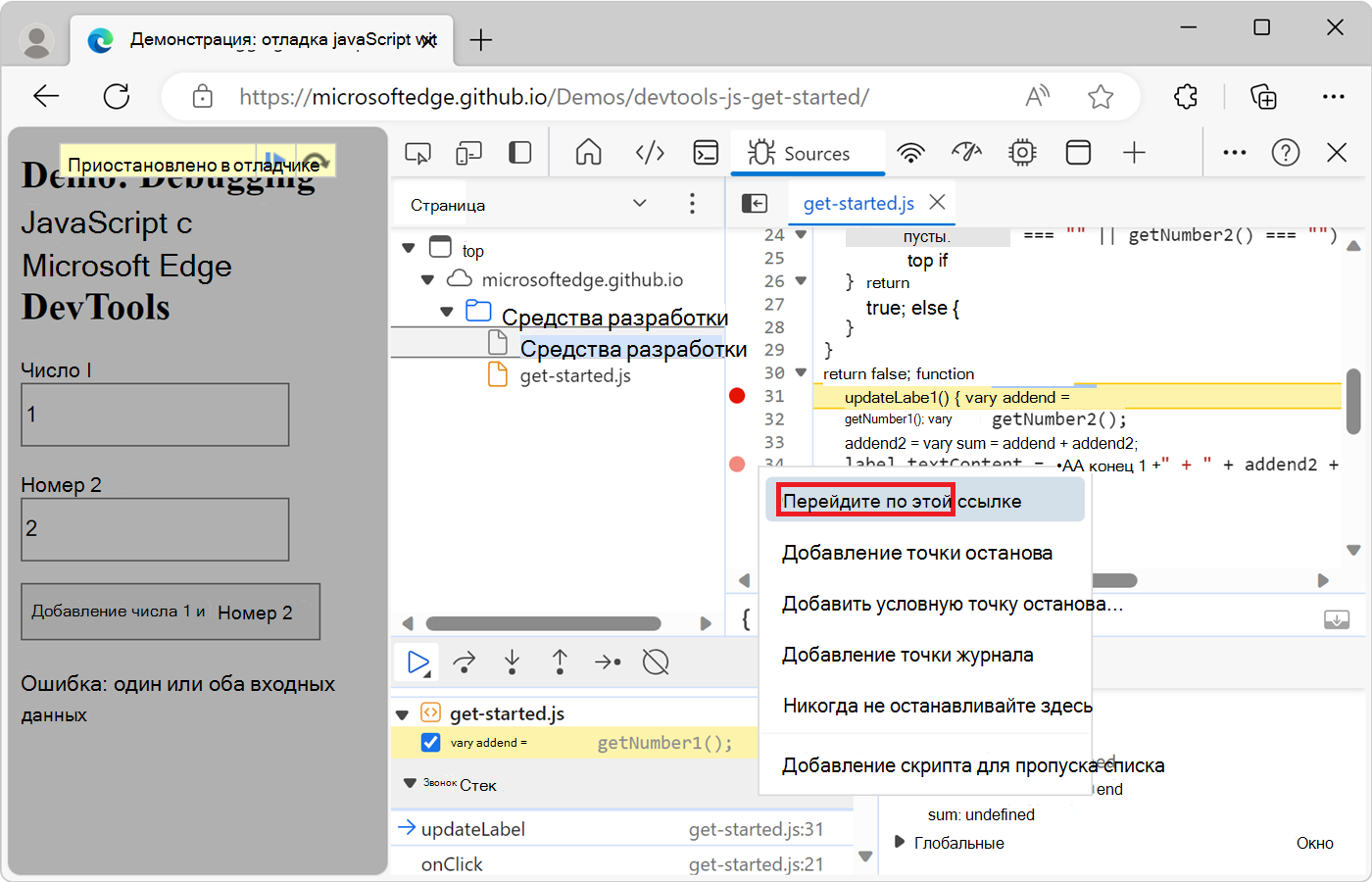Toggle the get-started.js breakpoint checkbox
This screenshot has width=1372, height=882.
point(430,742)
